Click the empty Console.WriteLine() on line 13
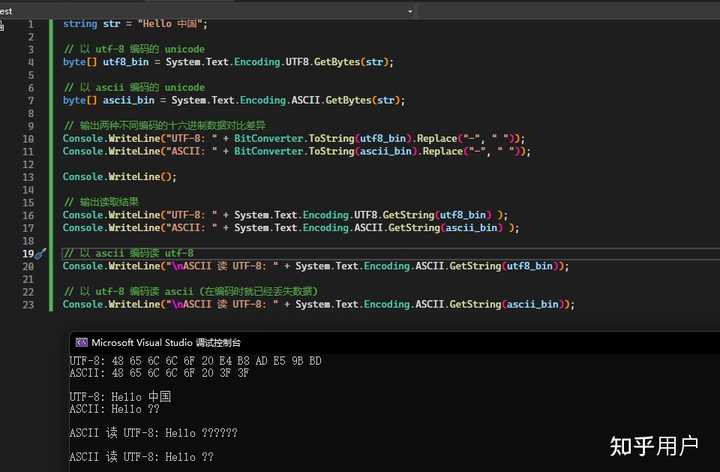The width and height of the screenshot is (720, 472). (x=119, y=177)
